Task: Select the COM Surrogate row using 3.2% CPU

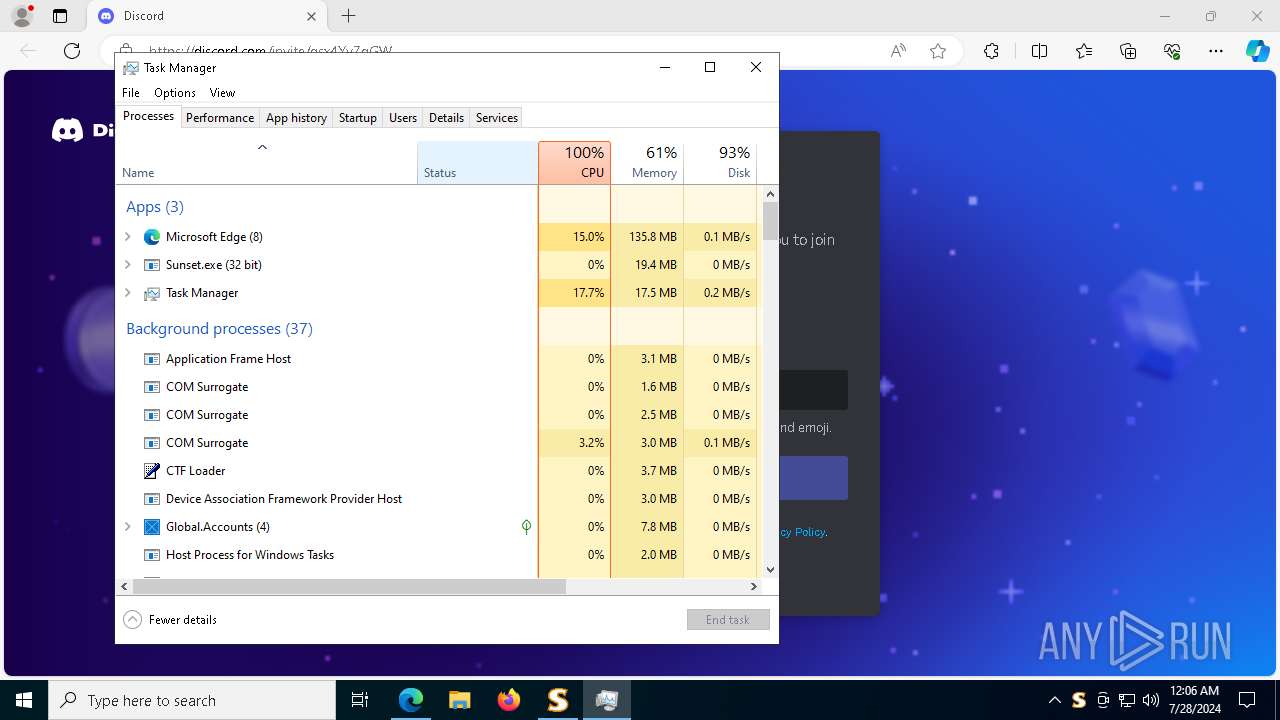Action: pos(437,443)
